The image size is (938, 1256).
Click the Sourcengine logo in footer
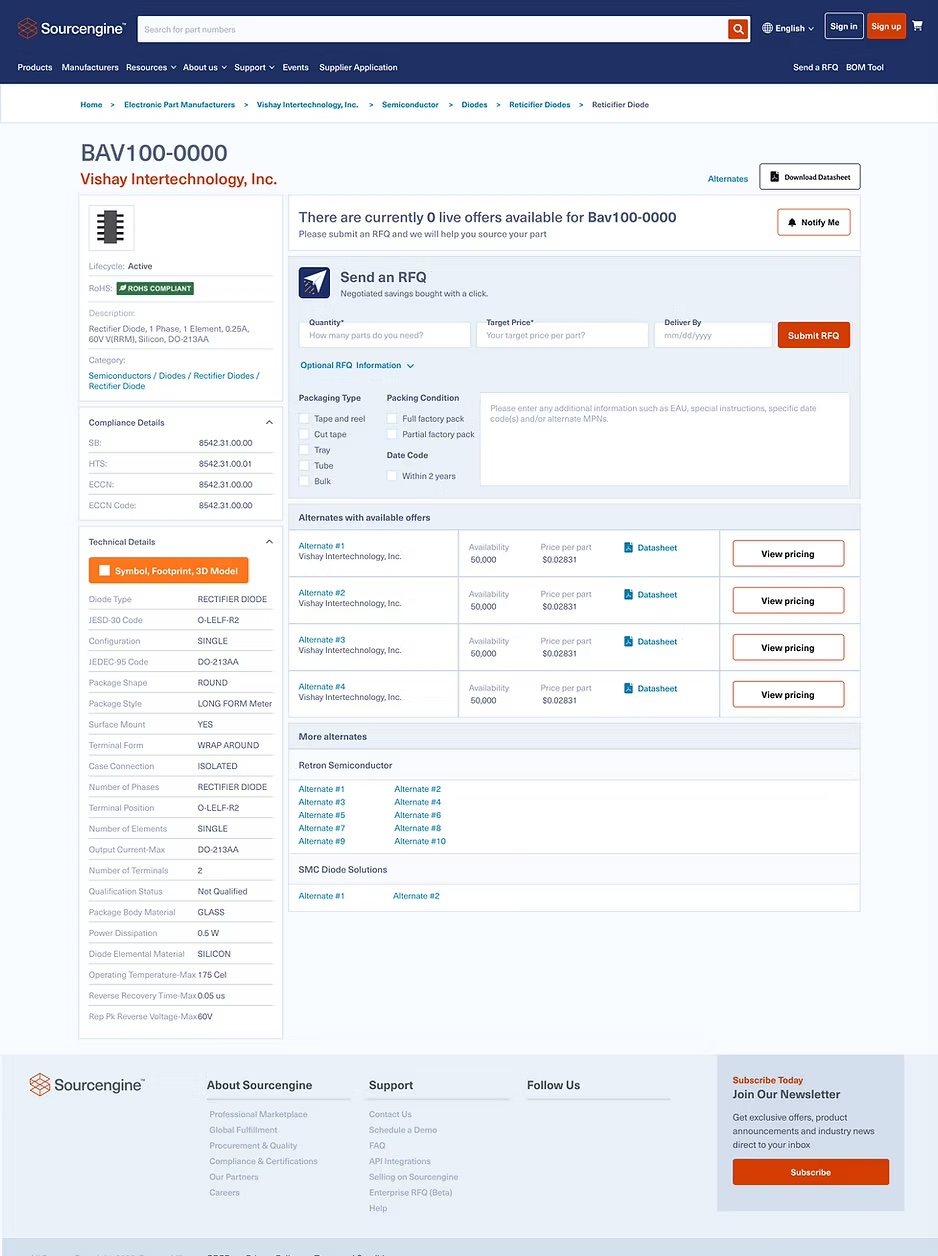[x=87, y=1084]
